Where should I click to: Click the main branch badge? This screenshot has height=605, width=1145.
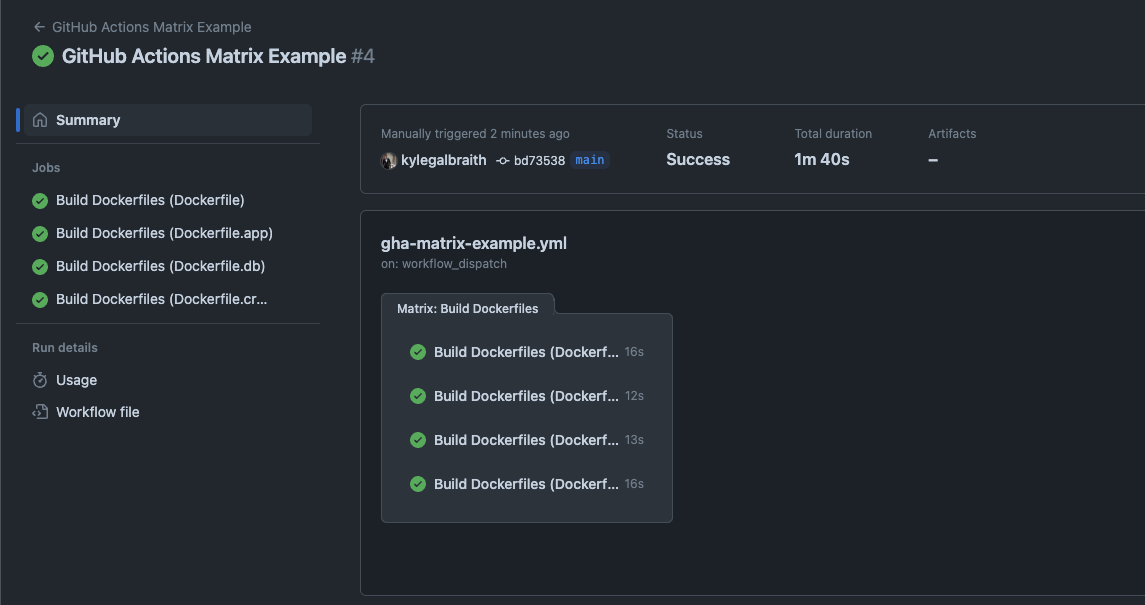pos(590,160)
